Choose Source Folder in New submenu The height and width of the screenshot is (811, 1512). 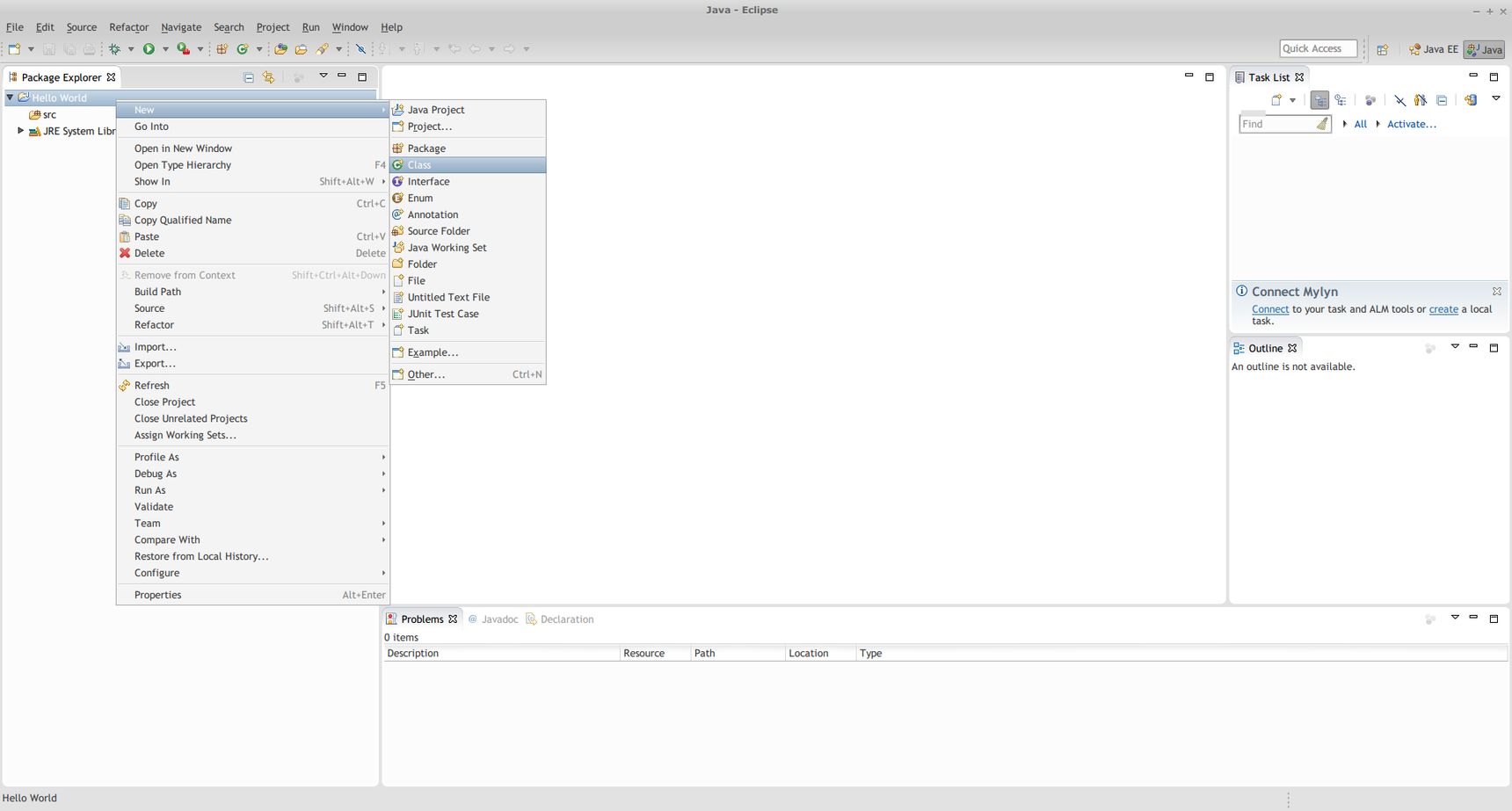click(469, 231)
